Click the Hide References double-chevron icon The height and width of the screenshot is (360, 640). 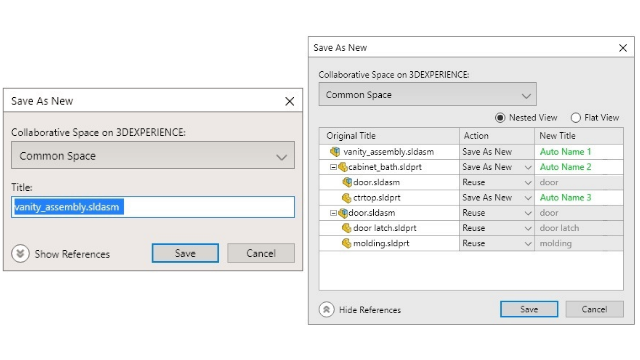tap(327, 309)
